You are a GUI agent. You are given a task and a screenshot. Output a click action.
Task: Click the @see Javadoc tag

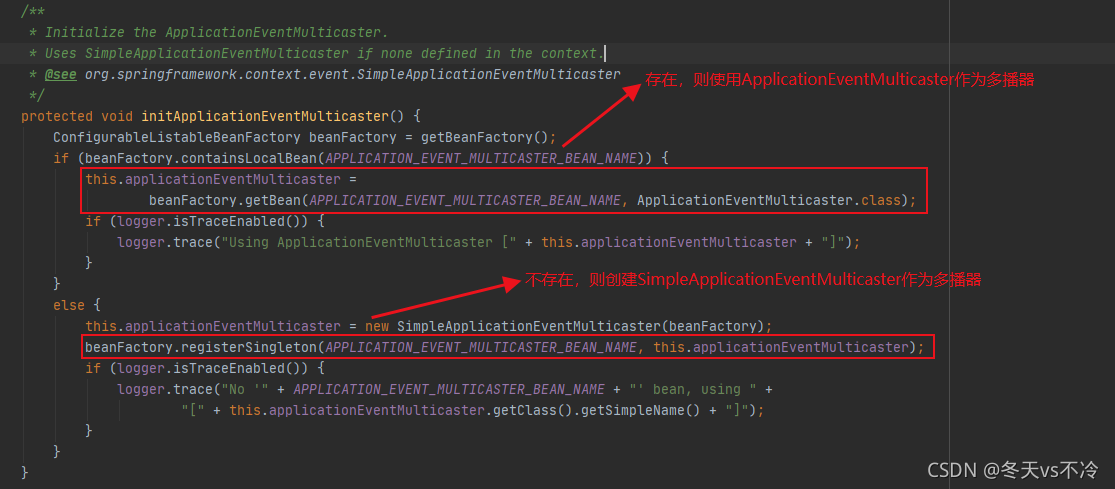(x=60, y=74)
